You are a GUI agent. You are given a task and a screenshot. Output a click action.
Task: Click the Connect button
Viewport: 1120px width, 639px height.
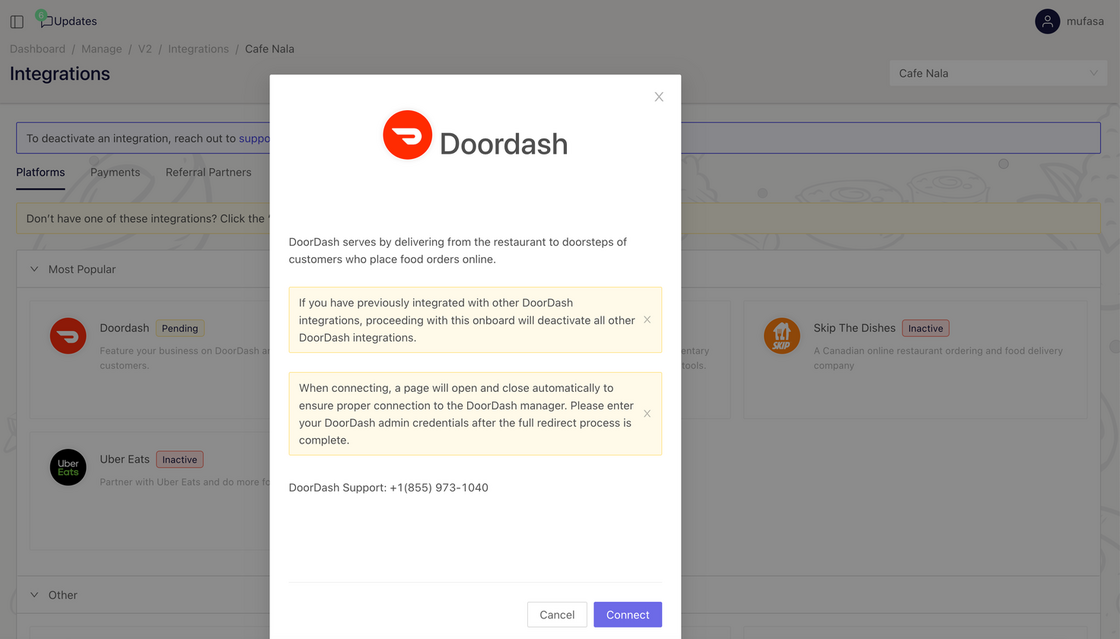[x=627, y=614]
